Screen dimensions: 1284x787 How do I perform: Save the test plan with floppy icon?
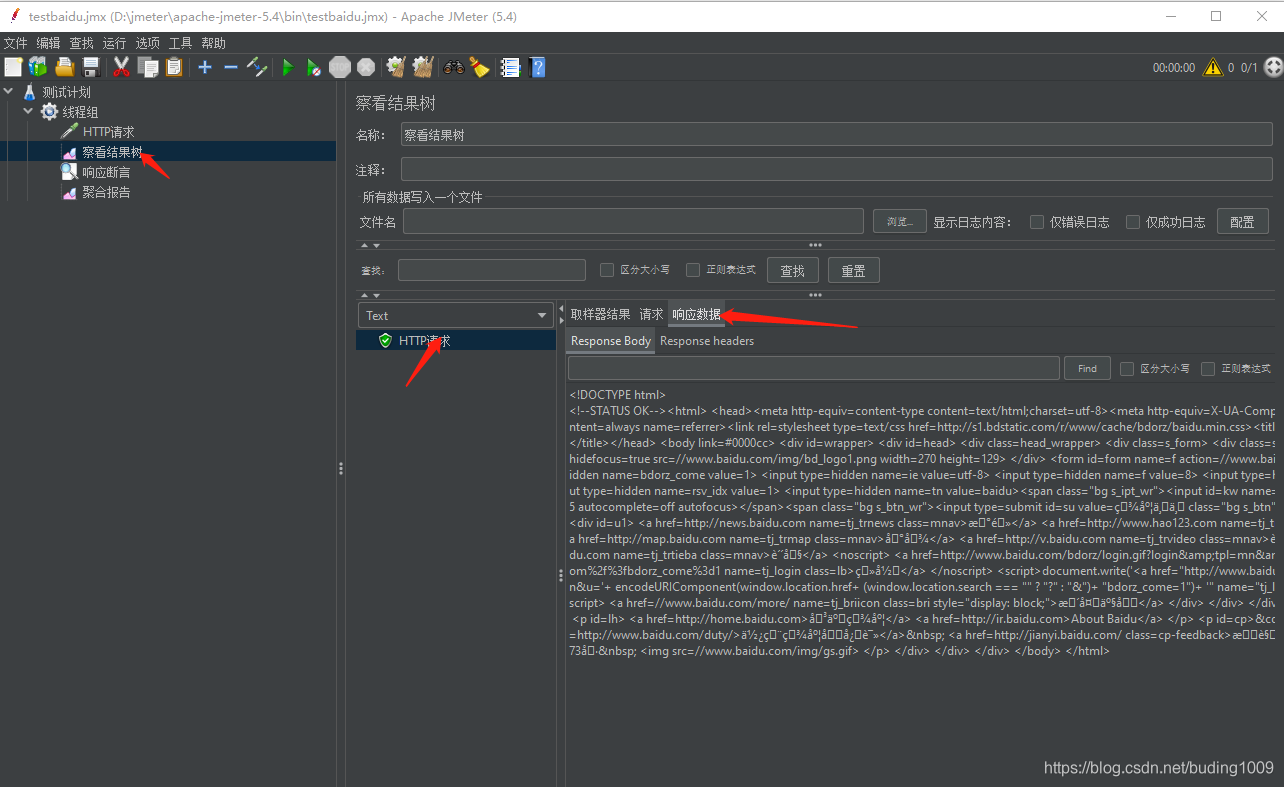[91, 67]
